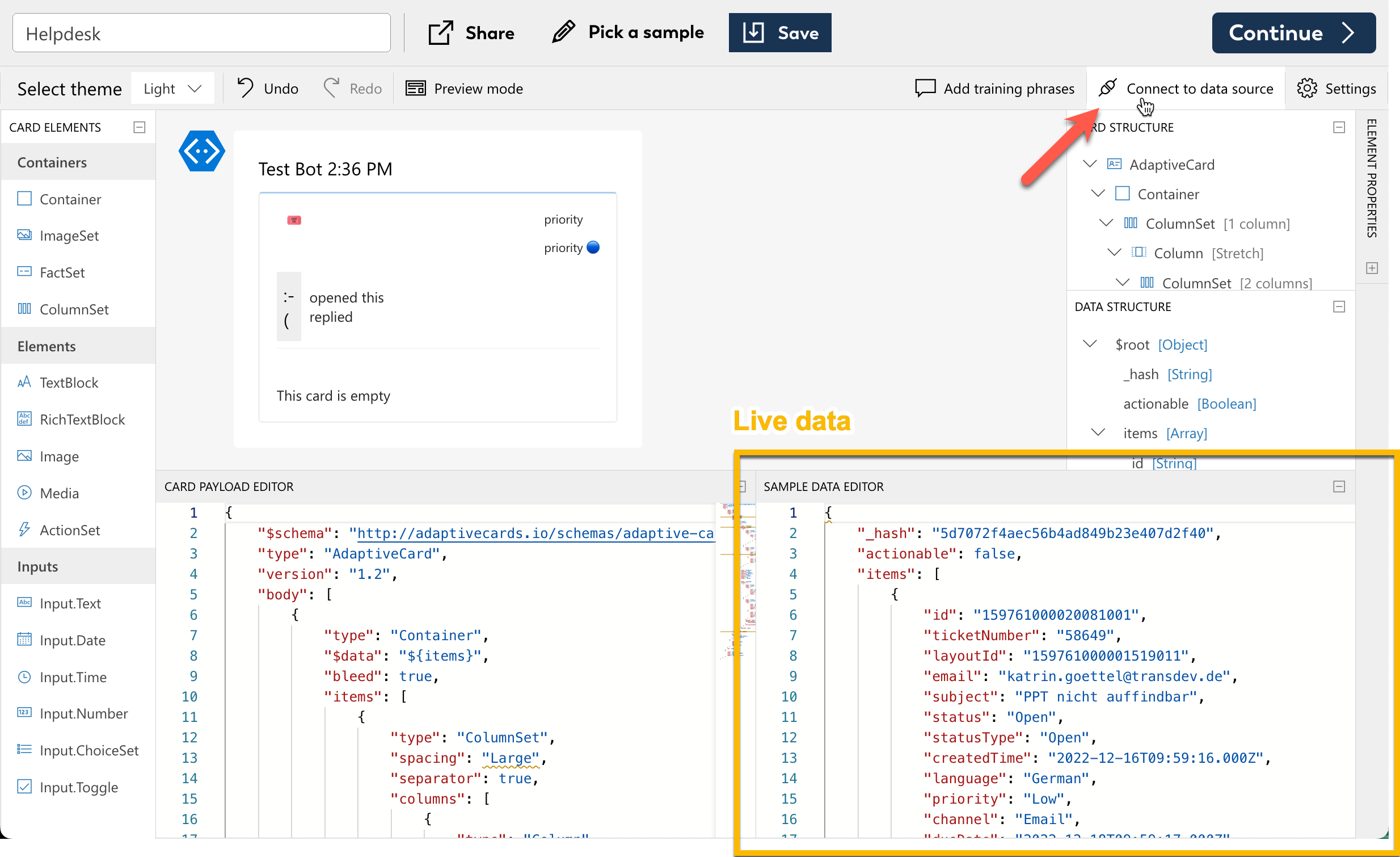Select the ImageSet element icon
This screenshot has height=857, width=1400.
24,236
